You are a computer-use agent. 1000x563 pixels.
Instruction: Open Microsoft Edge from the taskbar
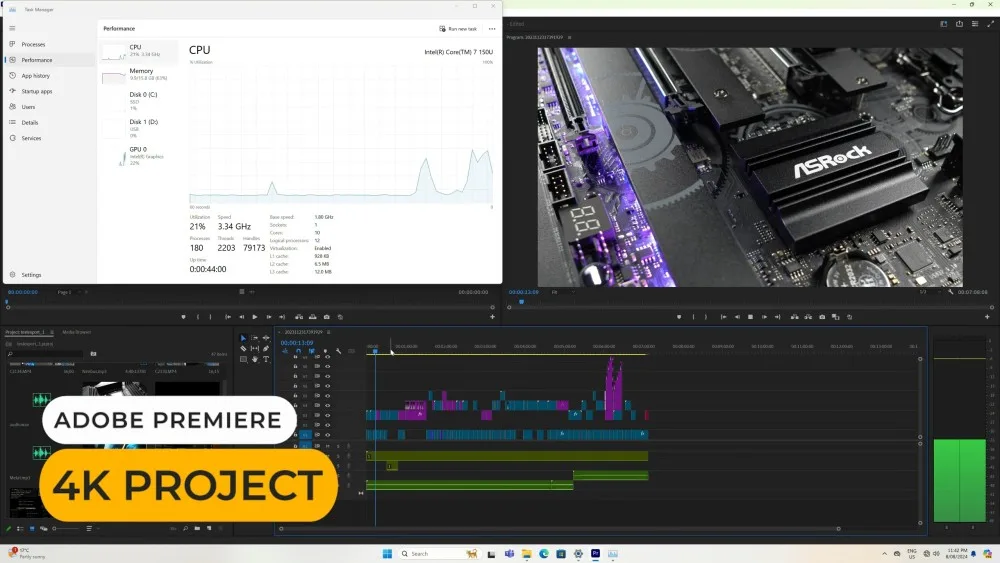click(x=544, y=553)
